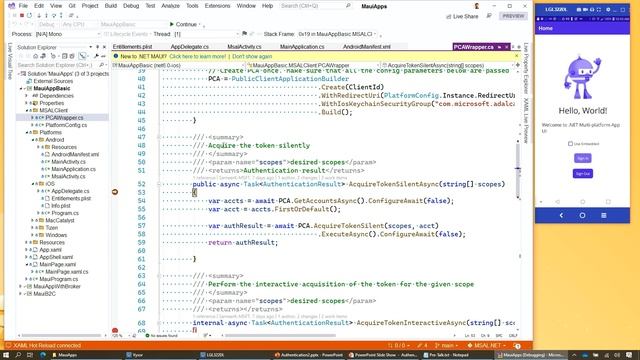The image size is (640, 360).
Task: Switch to the MsalActivity.cs tab
Action: click(244, 47)
